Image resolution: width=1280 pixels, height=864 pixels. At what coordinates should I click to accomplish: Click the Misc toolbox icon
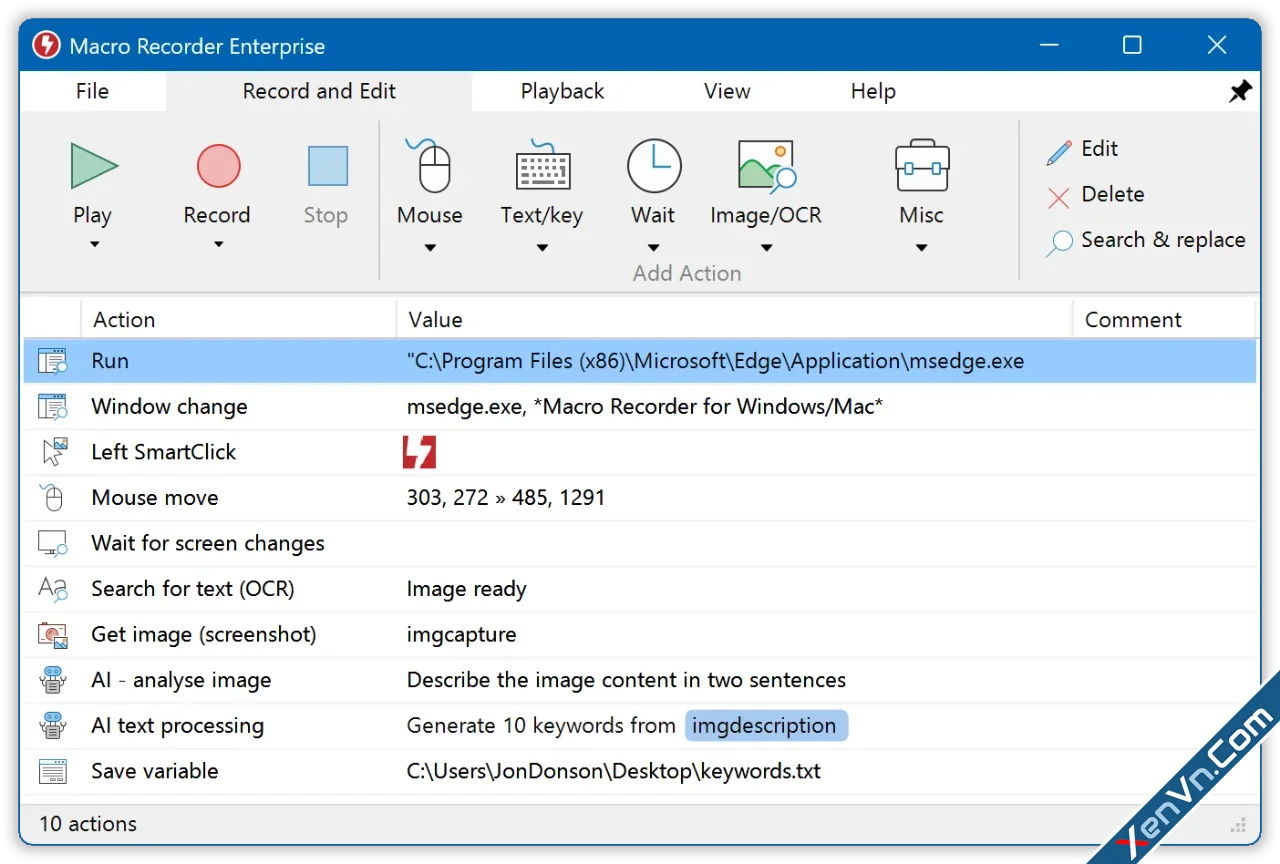921,165
